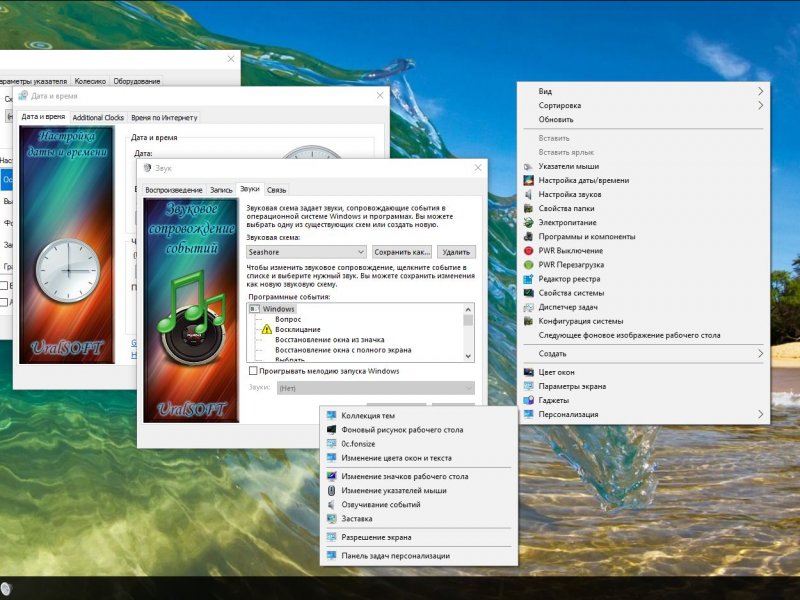This screenshot has width=800, height=600.
Task: Switch to the Воспроизведение tab in Sound window
Action: click(174, 190)
